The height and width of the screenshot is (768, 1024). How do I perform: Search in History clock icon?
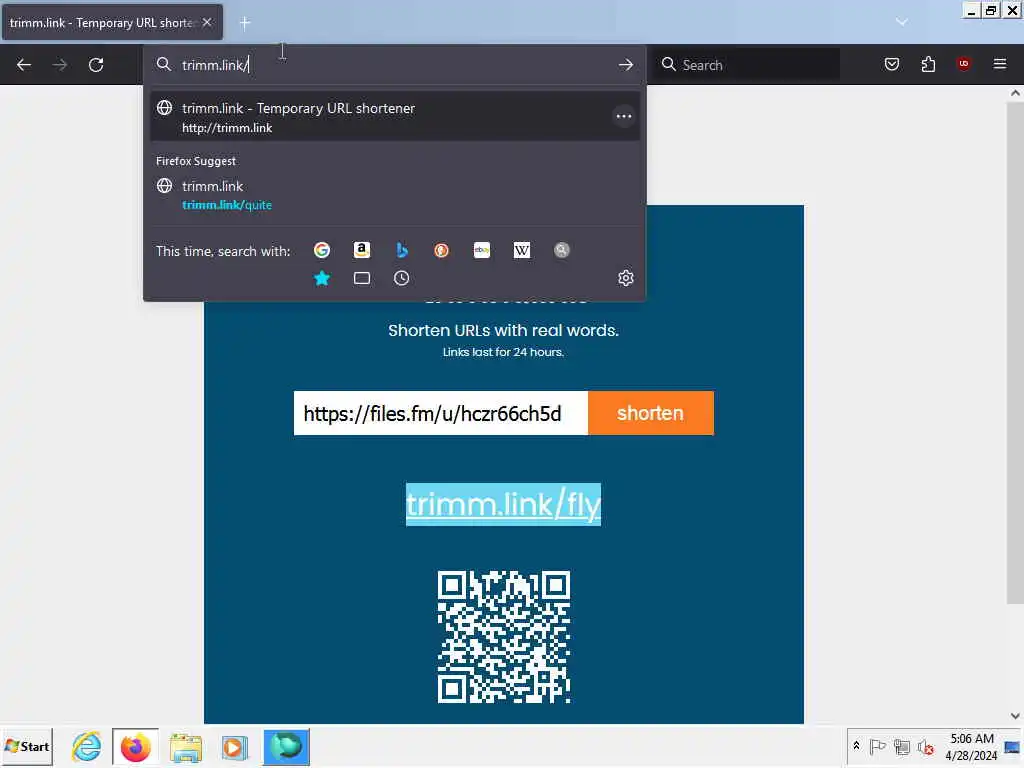[402, 278]
